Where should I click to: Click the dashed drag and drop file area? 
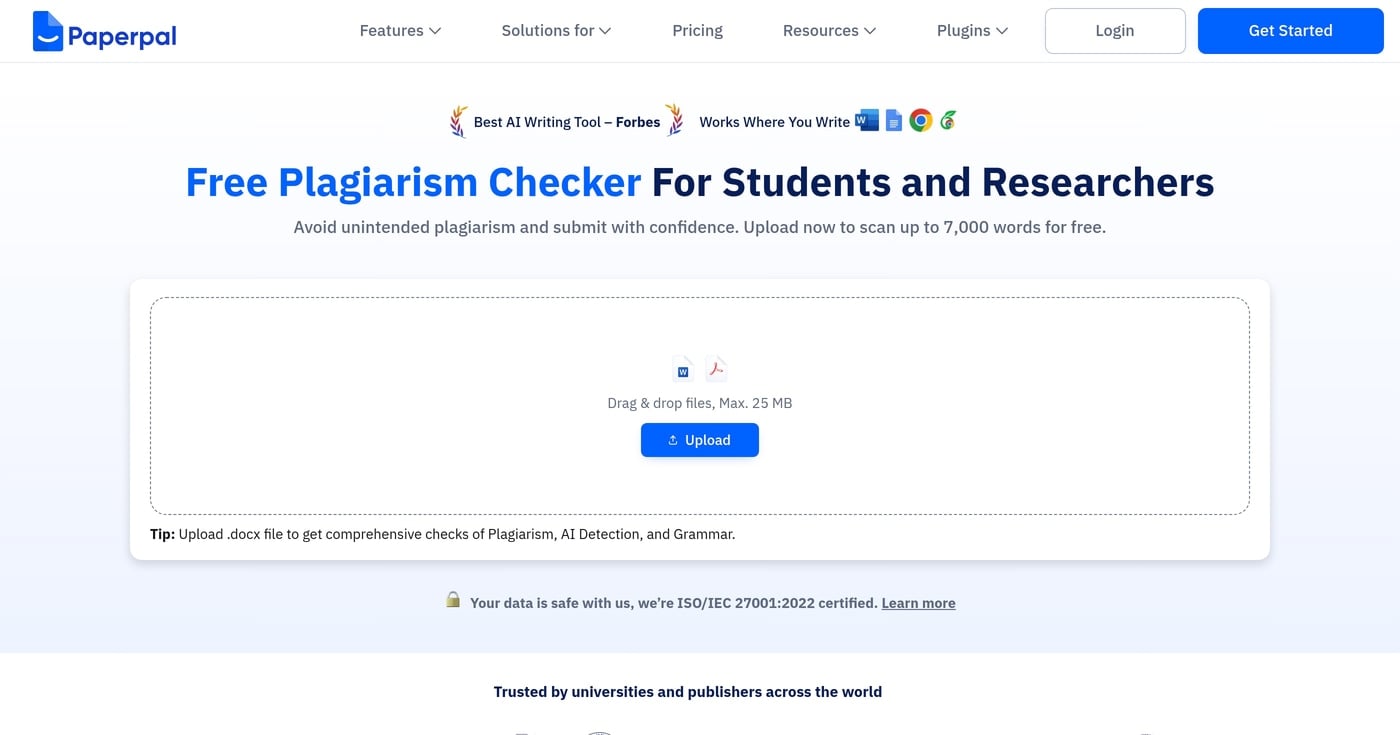(x=700, y=406)
